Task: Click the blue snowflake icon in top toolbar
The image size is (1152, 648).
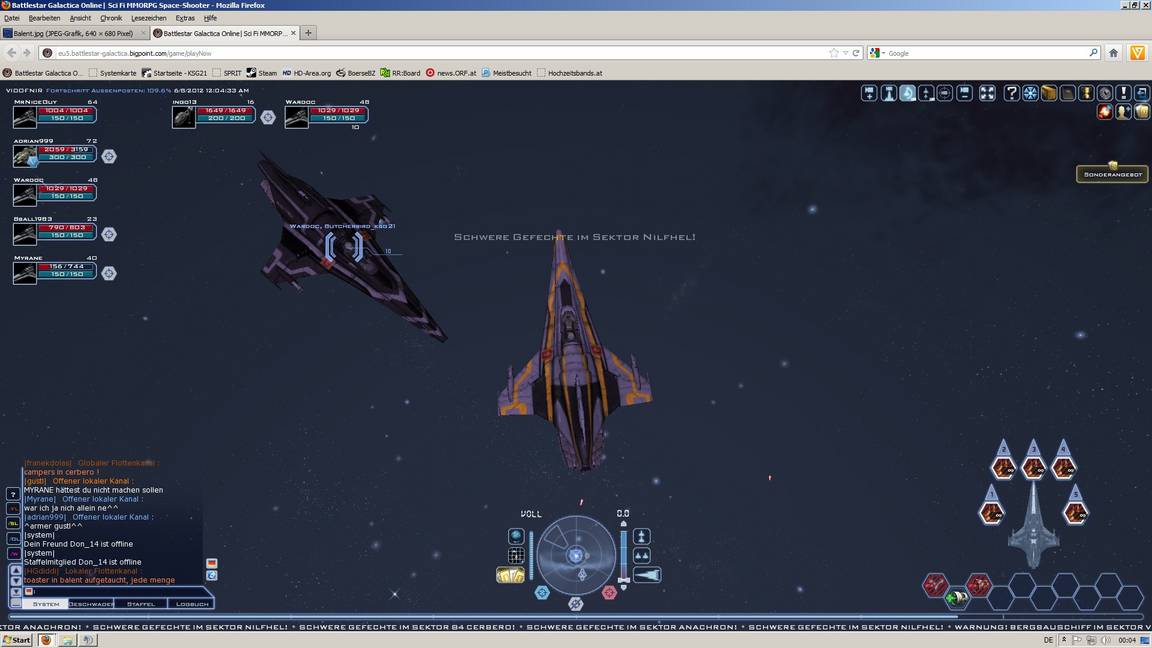Action: (x=1030, y=93)
